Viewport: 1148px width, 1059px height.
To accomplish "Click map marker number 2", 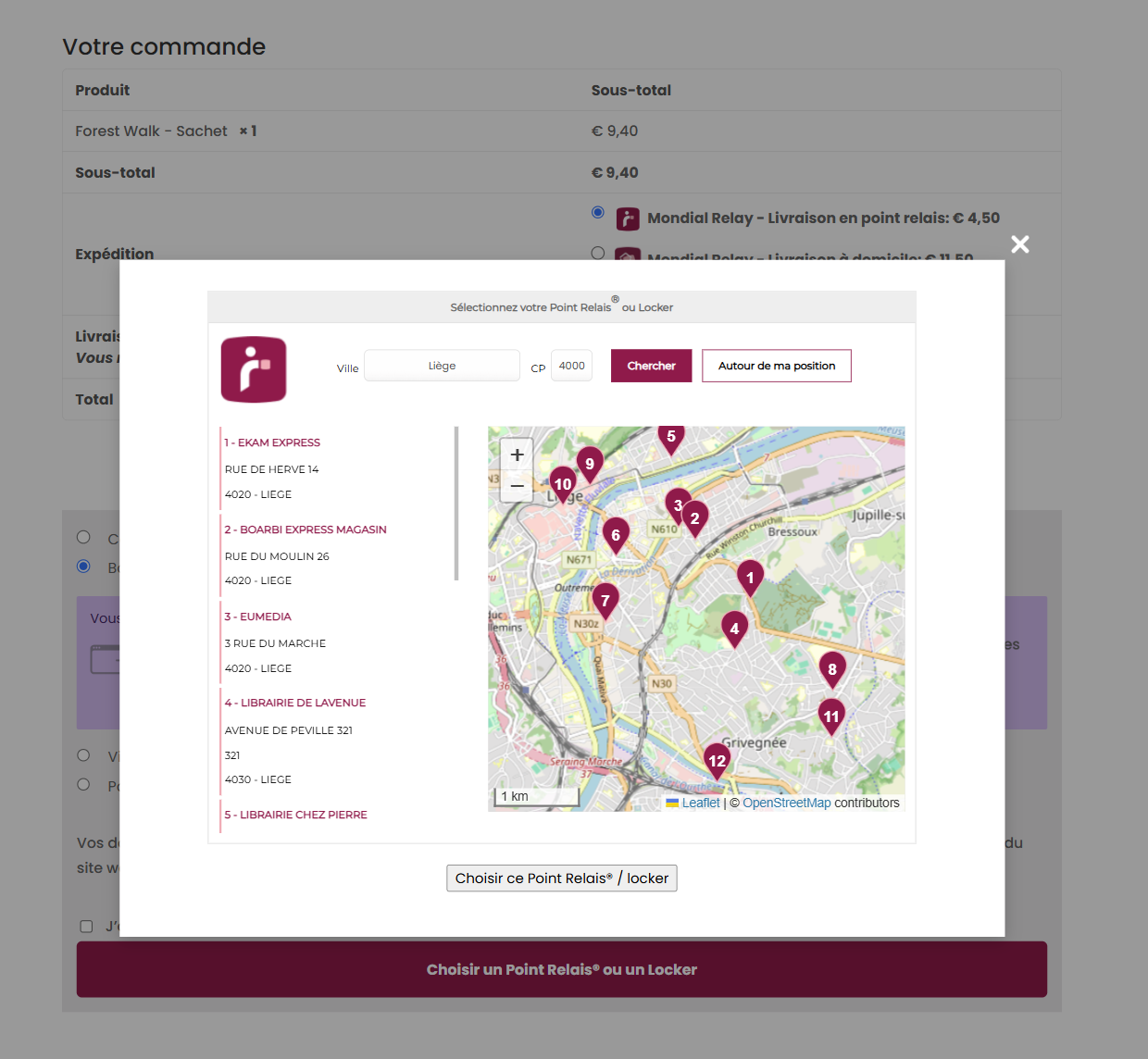I will pos(695,518).
